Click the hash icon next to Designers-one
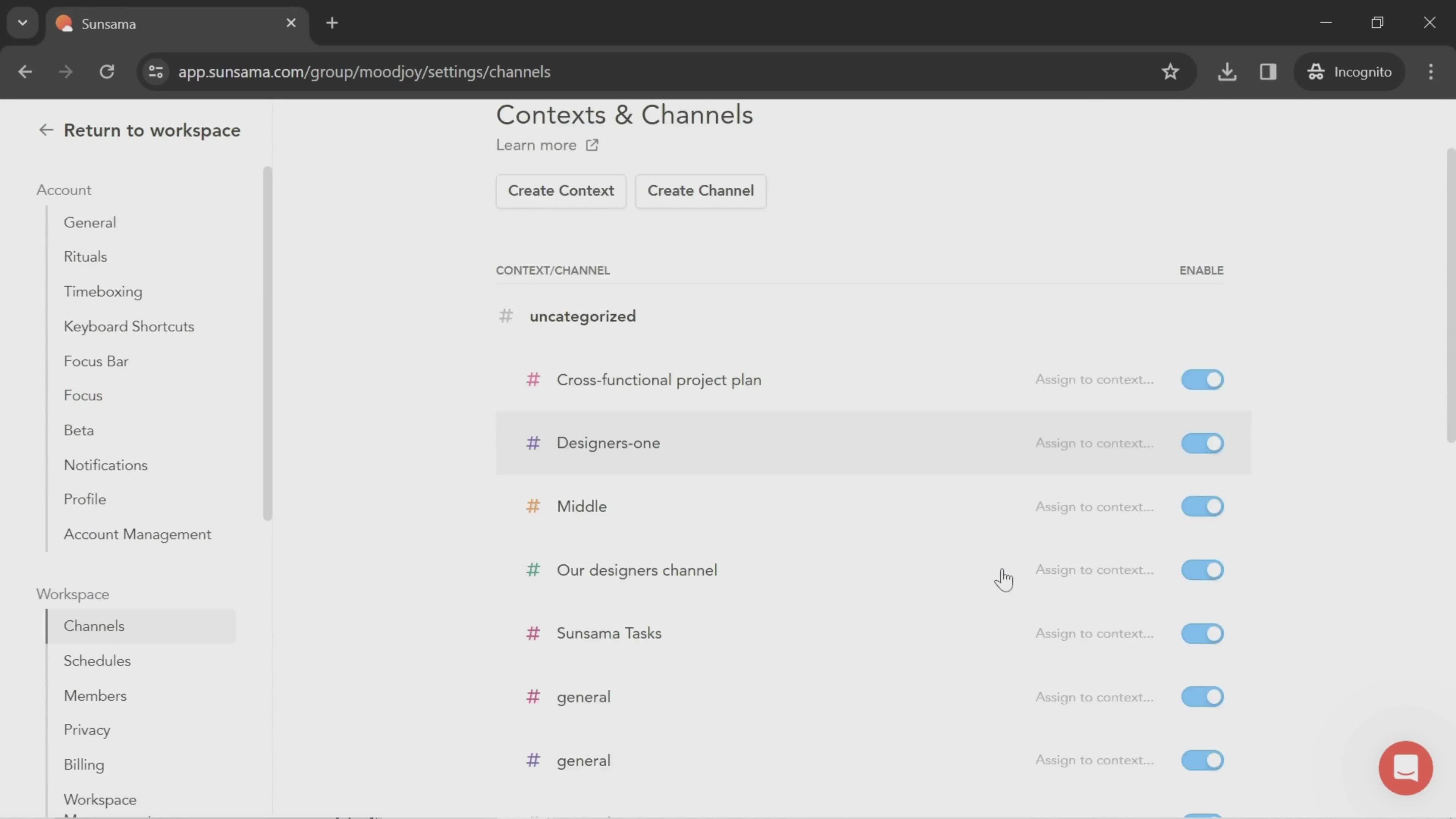1456x819 pixels. tap(533, 443)
